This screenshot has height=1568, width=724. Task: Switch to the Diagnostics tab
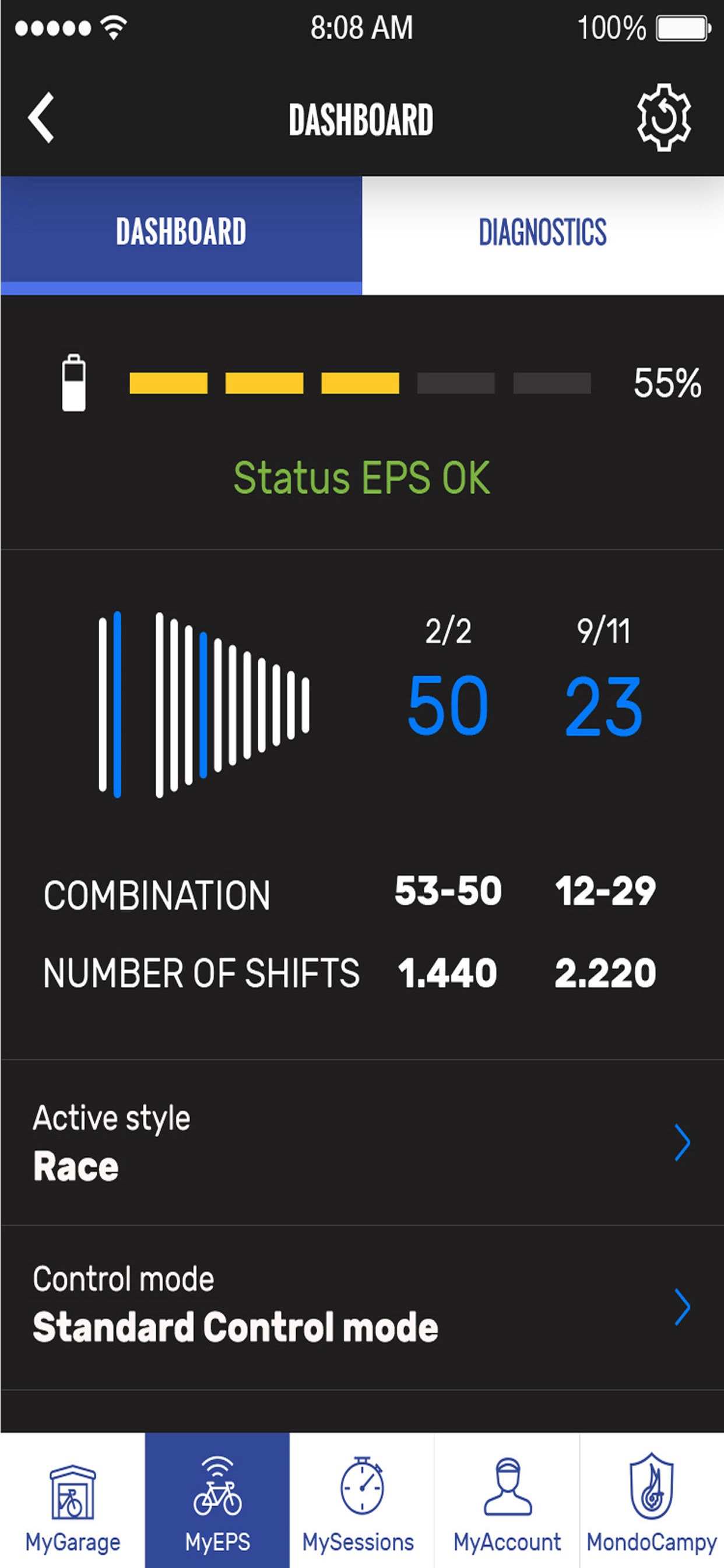[x=543, y=233]
